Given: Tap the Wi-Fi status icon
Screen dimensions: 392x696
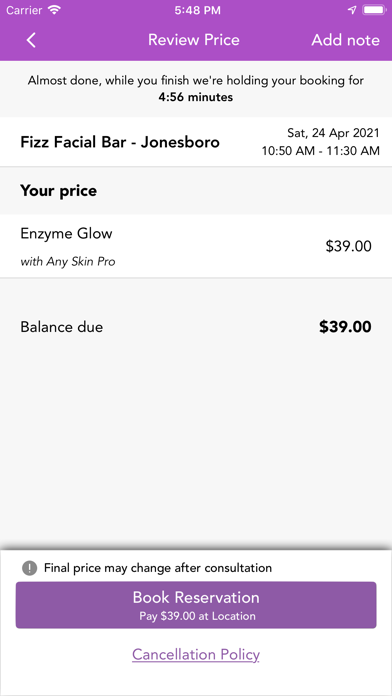Looking at the screenshot, I should pyautogui.click(x=54, y=10).
